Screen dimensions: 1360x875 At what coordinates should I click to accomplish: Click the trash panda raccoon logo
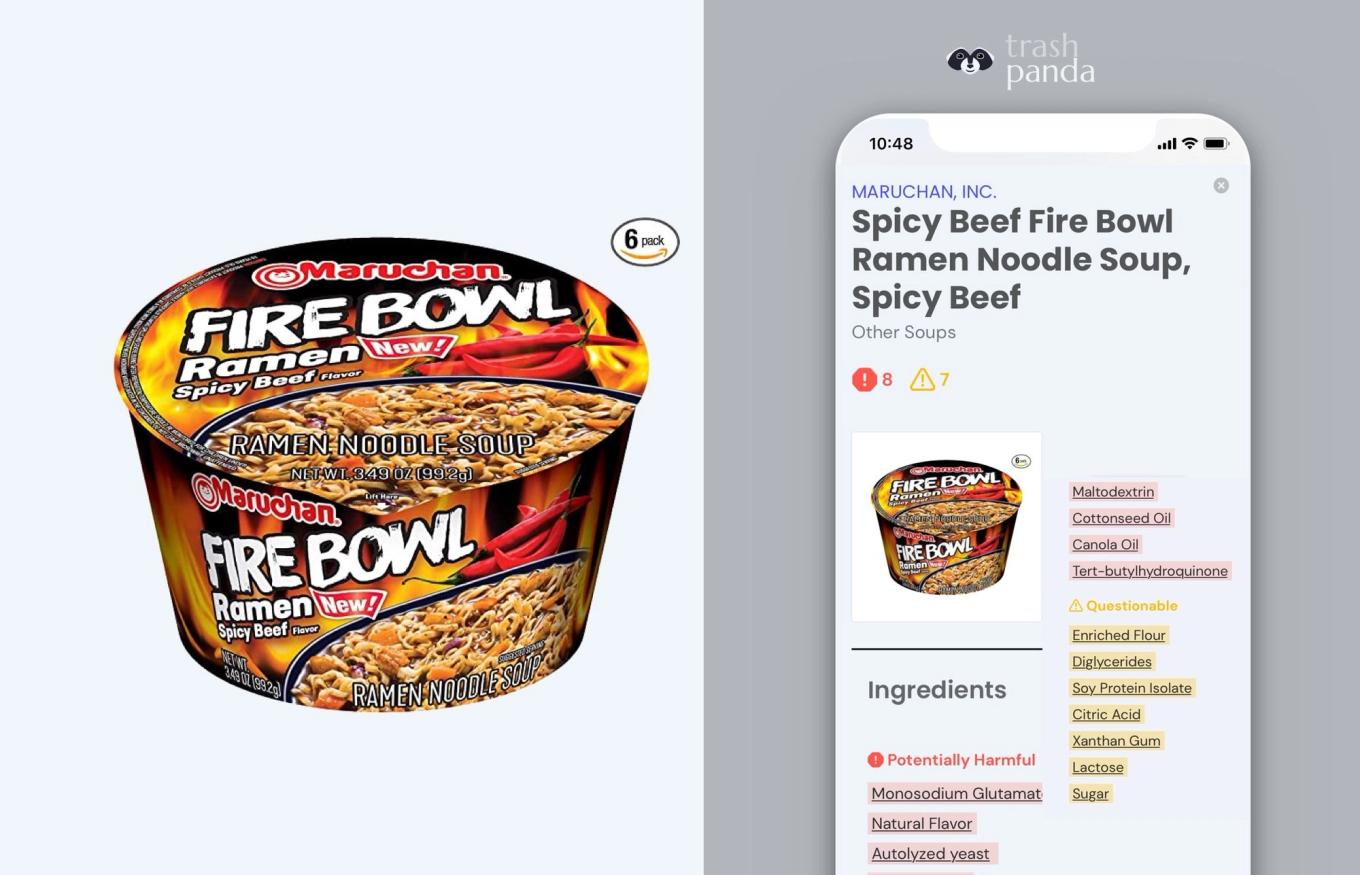[x=969, y=61]
